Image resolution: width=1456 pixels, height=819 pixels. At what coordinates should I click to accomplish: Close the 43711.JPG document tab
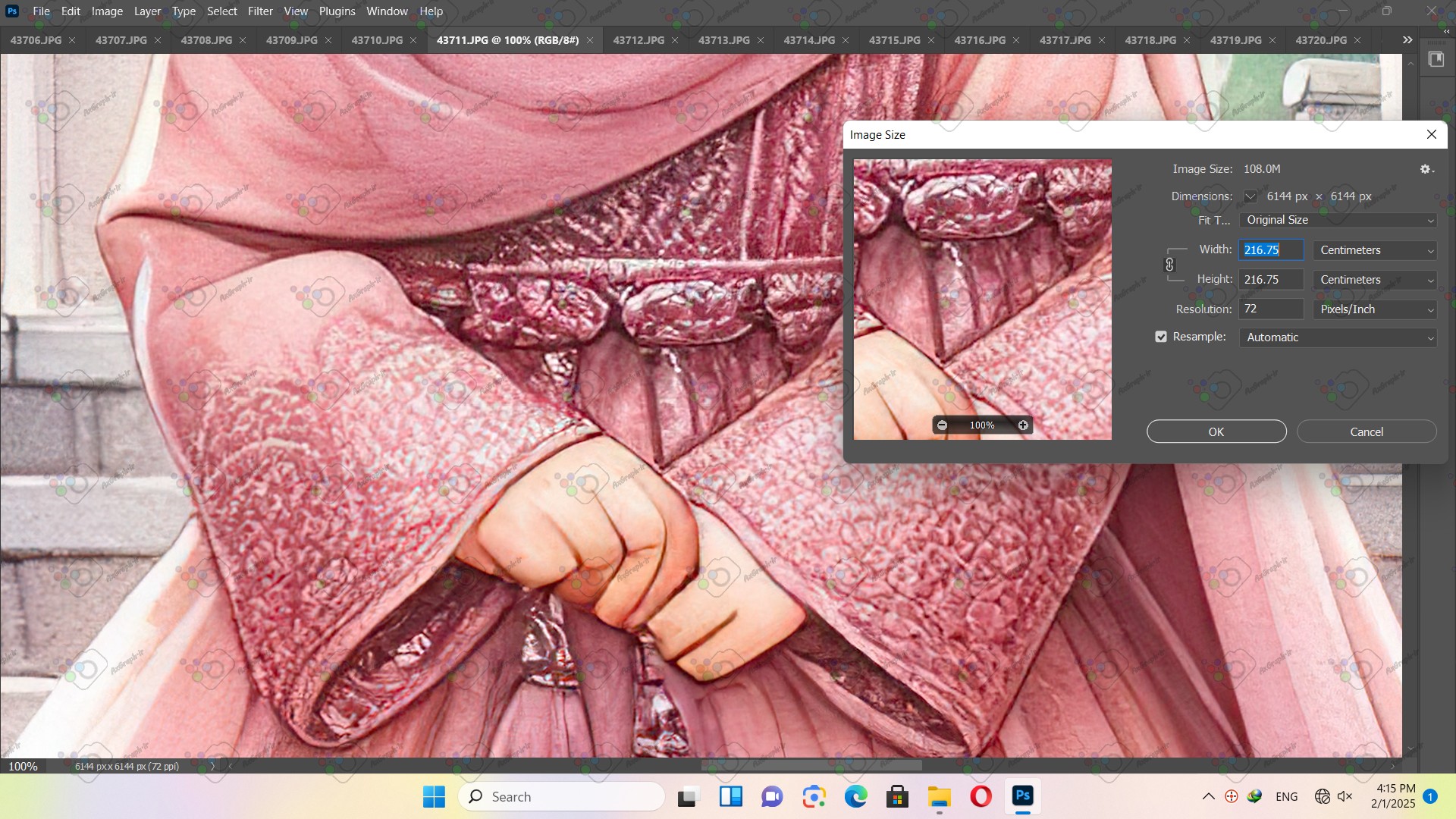click(590, 40)
